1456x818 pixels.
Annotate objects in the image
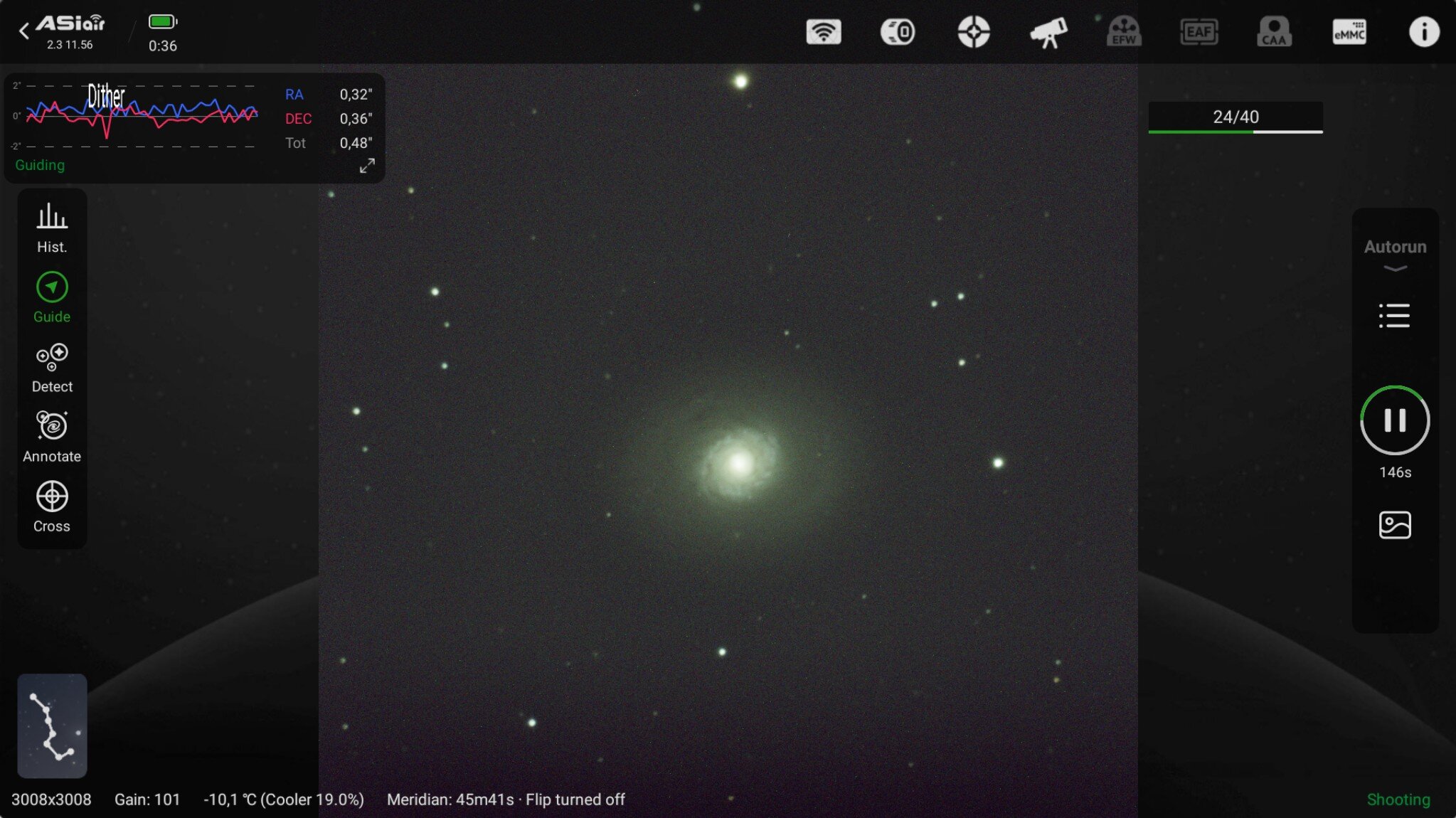(52, 437)
